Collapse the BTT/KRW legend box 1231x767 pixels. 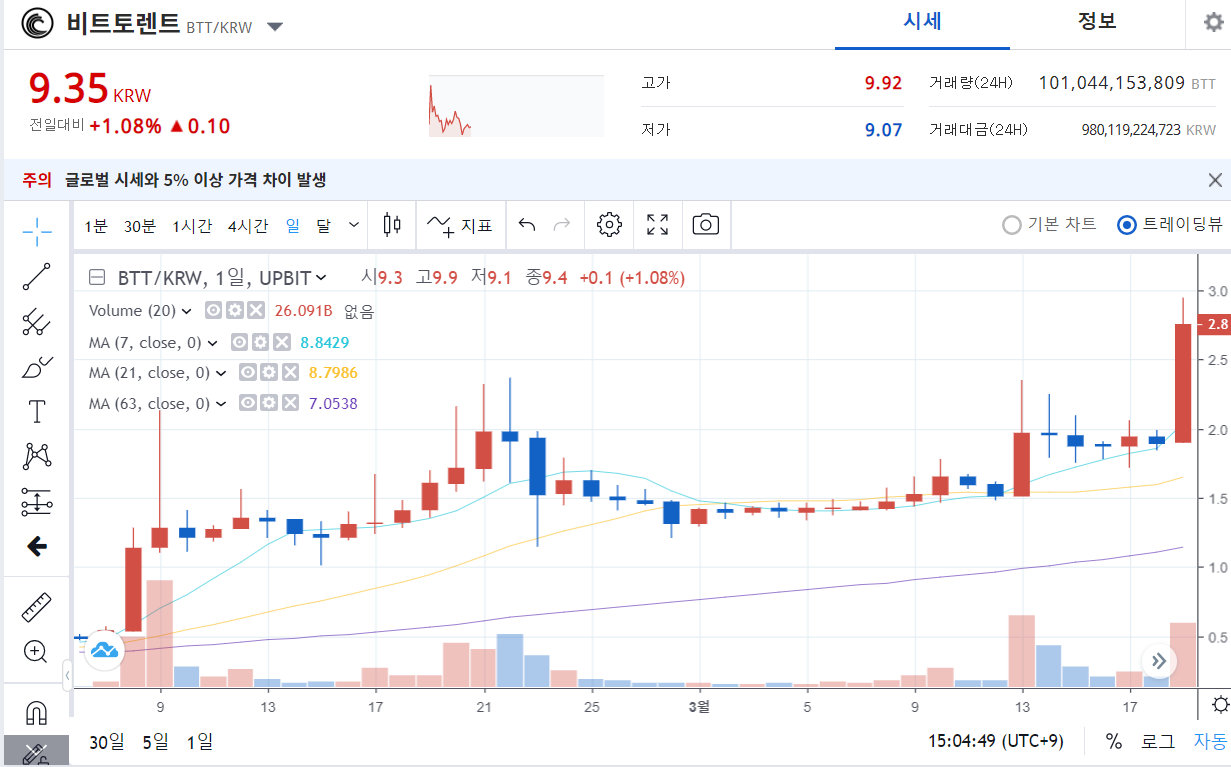pyautogui.click(x=97, y=277)
